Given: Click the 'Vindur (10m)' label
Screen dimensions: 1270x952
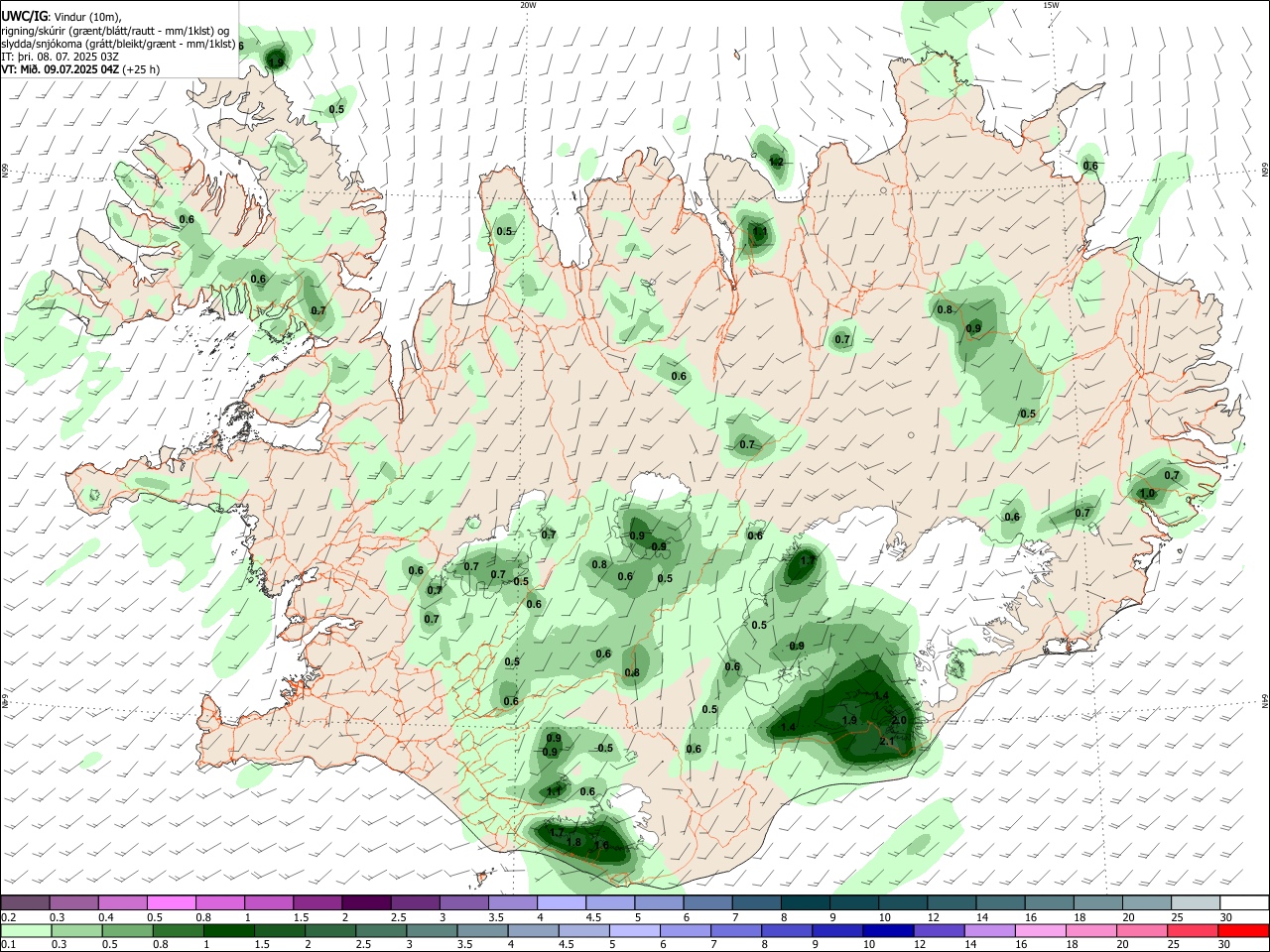Looking at the screenshot, I should tap(86, 16).
